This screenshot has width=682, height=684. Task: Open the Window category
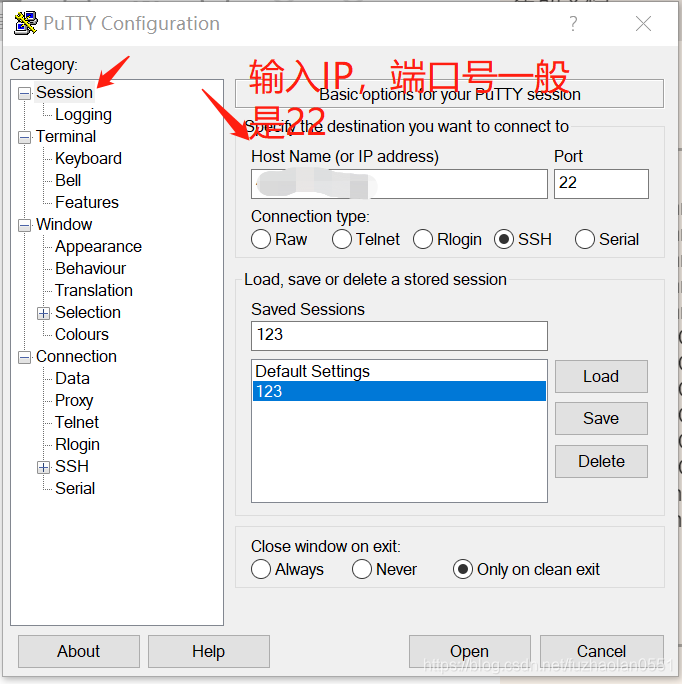pos(64,225)
